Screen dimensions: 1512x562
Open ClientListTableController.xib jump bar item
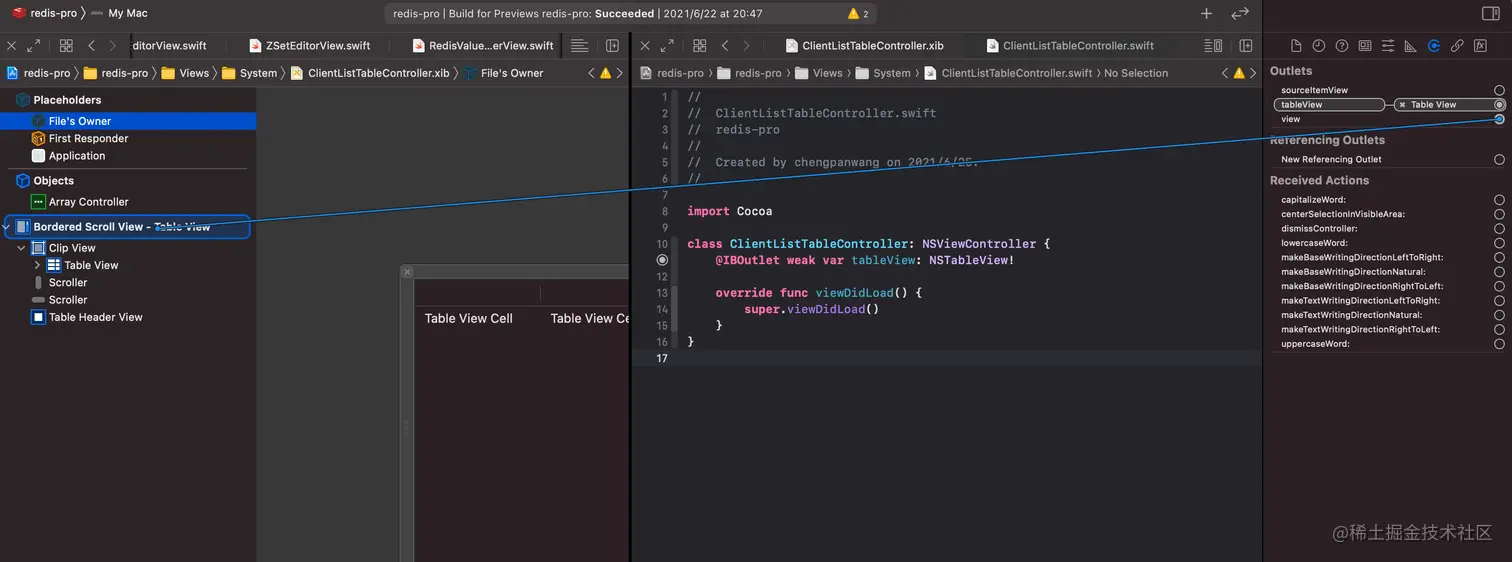coord(370,73)
